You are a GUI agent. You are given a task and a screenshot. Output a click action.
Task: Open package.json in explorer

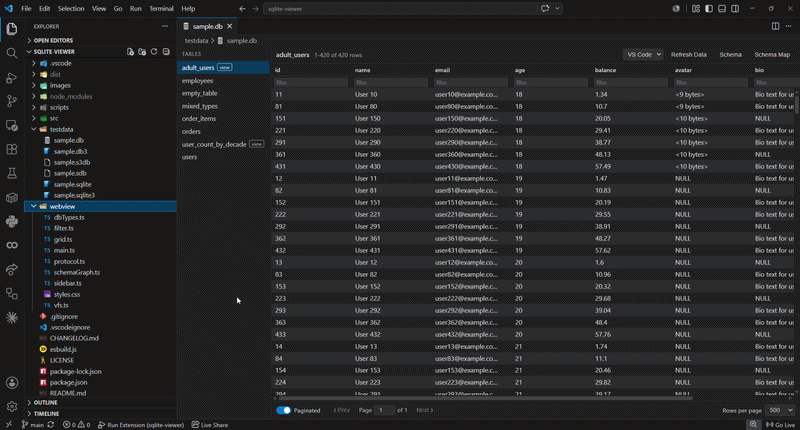[68, 382]
